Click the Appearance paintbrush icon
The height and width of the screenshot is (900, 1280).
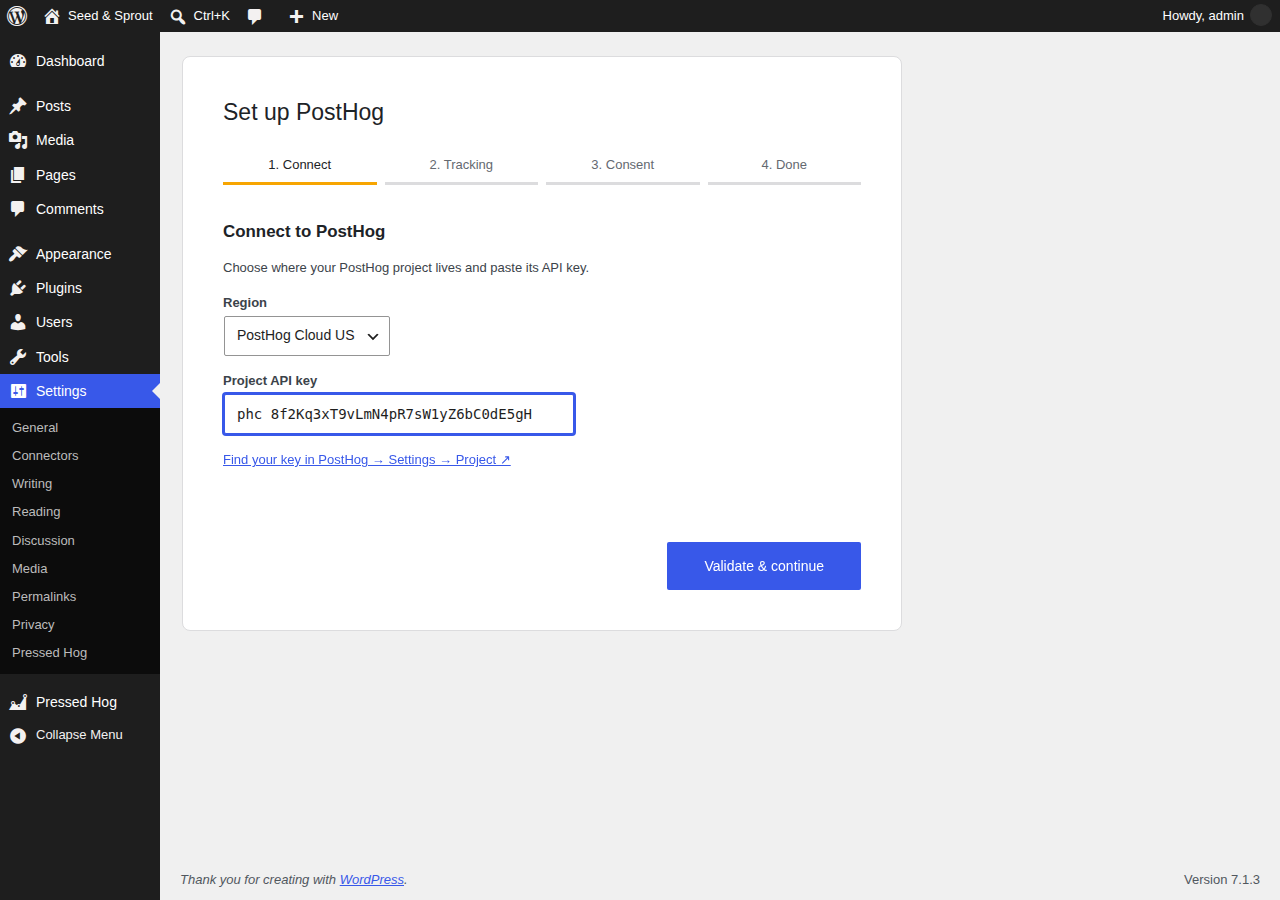coord(18,254)
